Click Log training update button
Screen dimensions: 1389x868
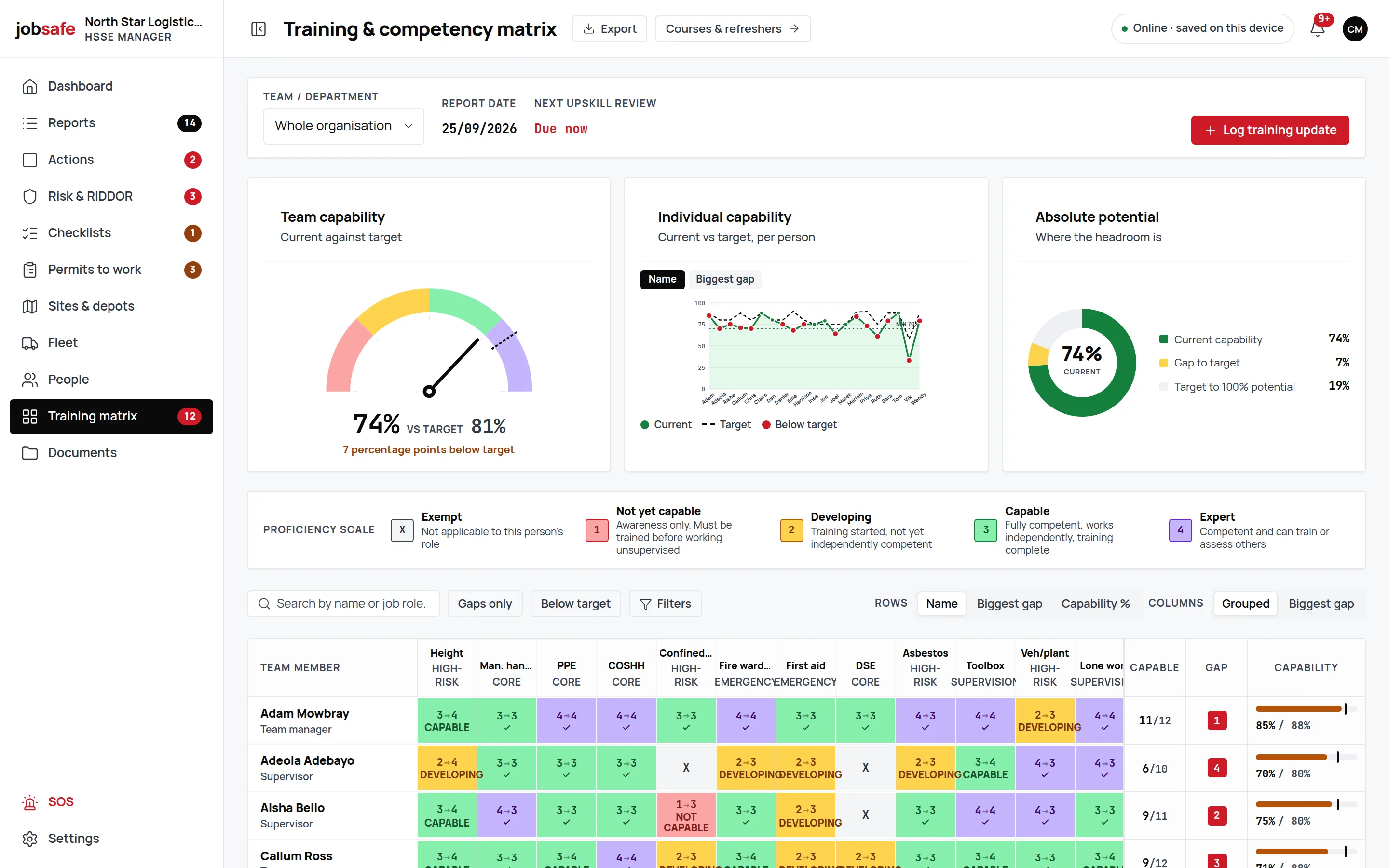(1269, 130)
